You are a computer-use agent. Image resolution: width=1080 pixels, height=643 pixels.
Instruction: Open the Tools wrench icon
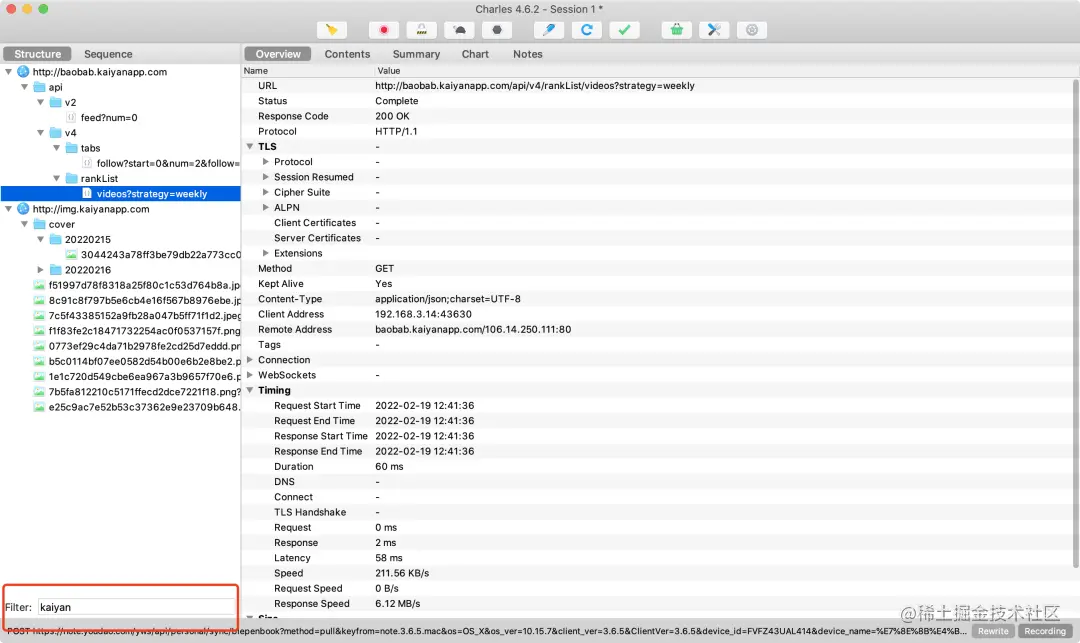[x=714, y=30]
